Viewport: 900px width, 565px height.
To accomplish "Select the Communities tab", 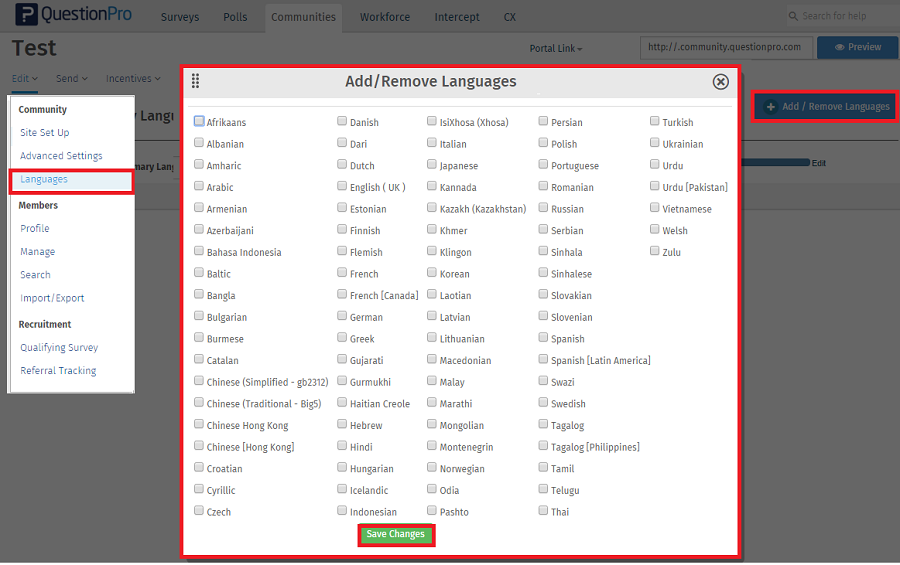I will tap(303, 17).
